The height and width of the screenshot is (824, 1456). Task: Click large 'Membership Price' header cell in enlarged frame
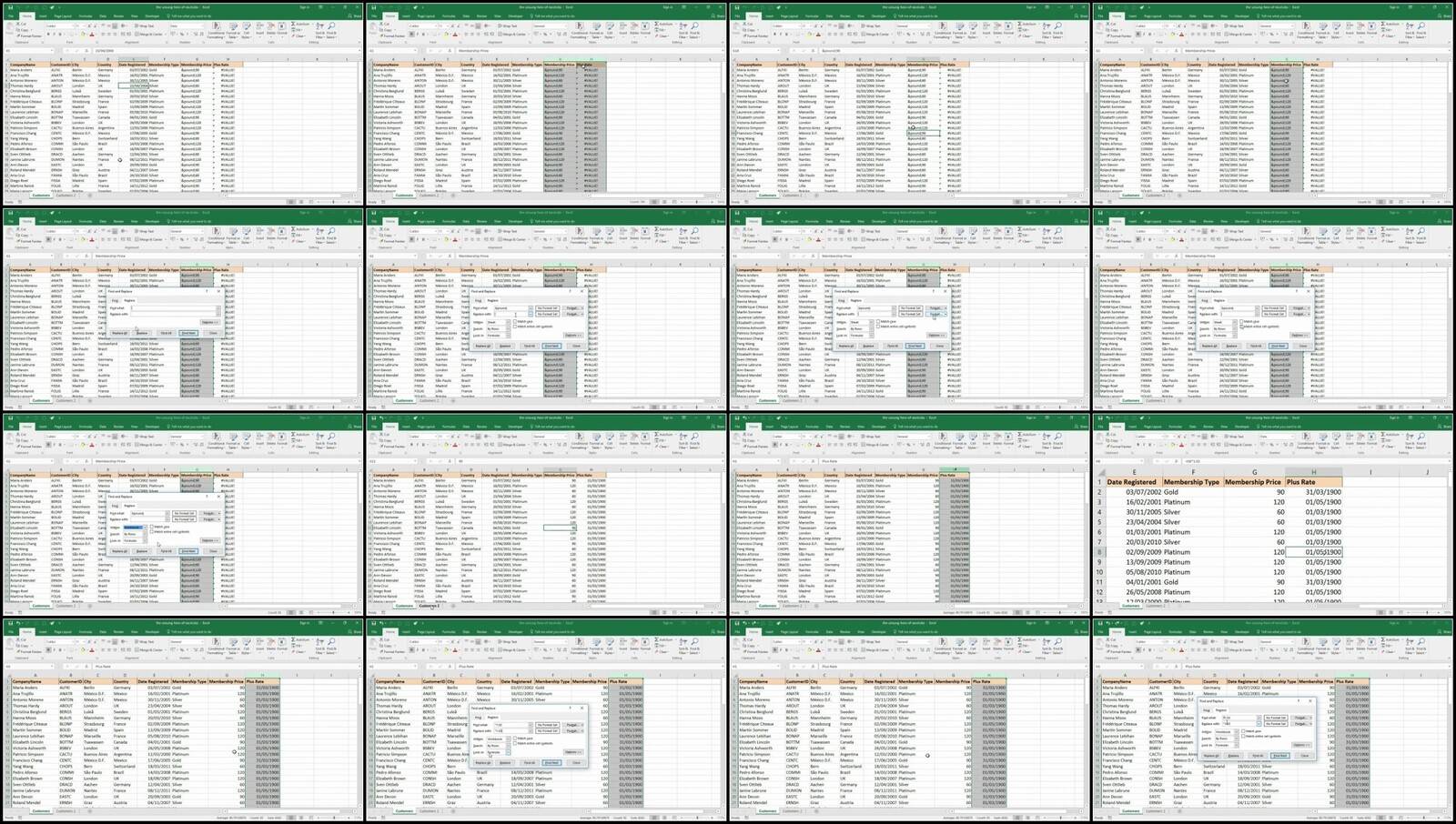[1253, 482]
